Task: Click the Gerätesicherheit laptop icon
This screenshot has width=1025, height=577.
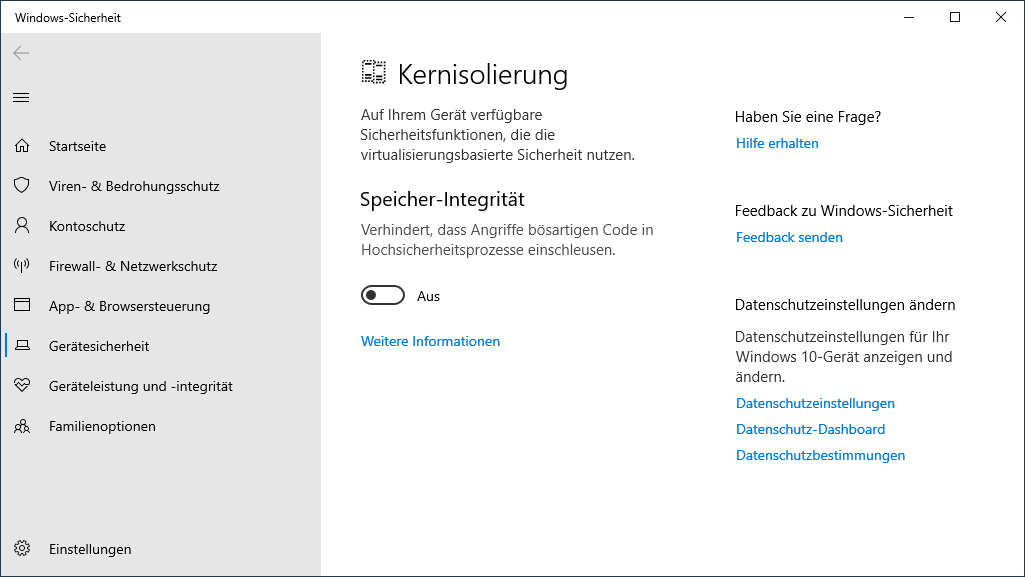Action: click(21, 346)
